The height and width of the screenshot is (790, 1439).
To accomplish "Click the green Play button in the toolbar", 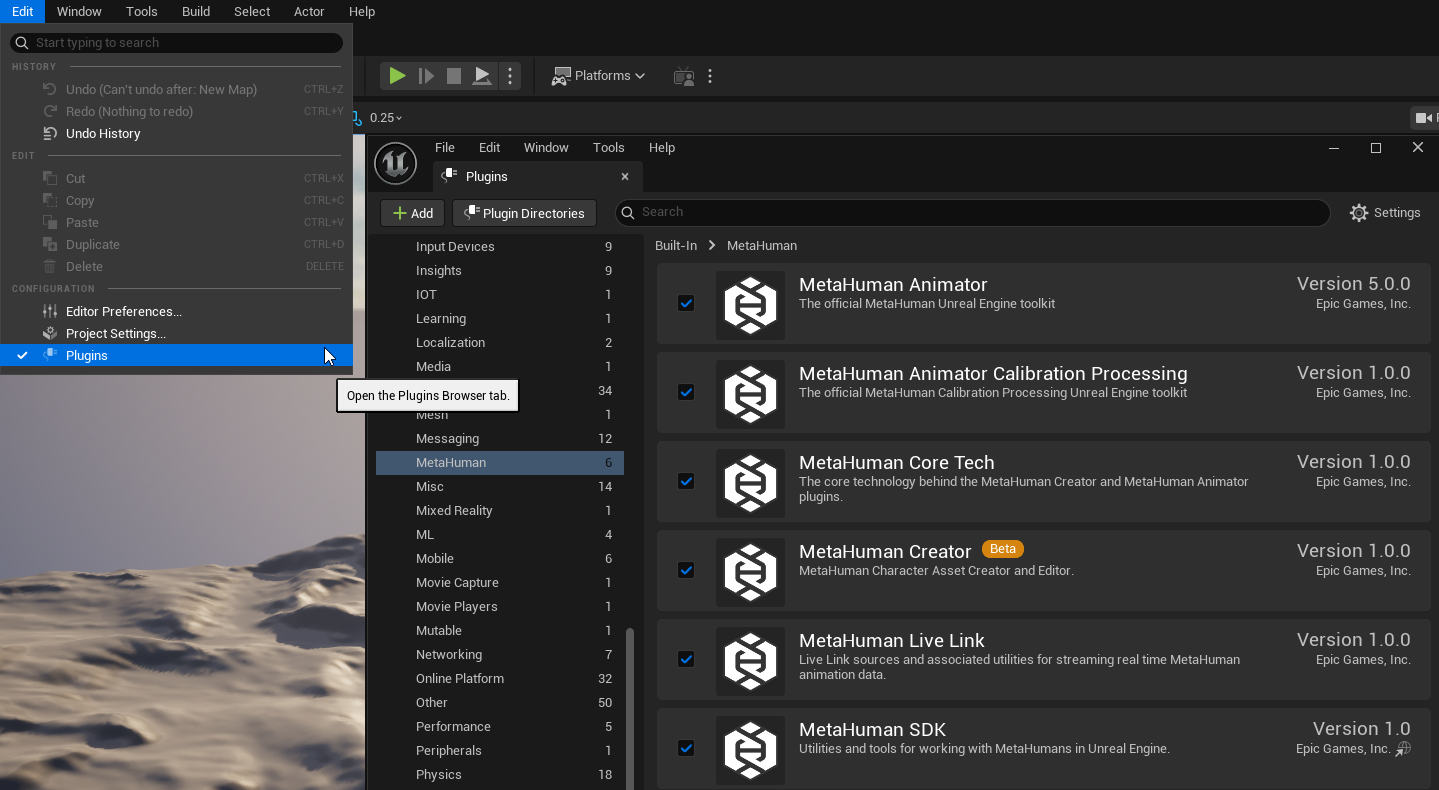I will point(397,76).
